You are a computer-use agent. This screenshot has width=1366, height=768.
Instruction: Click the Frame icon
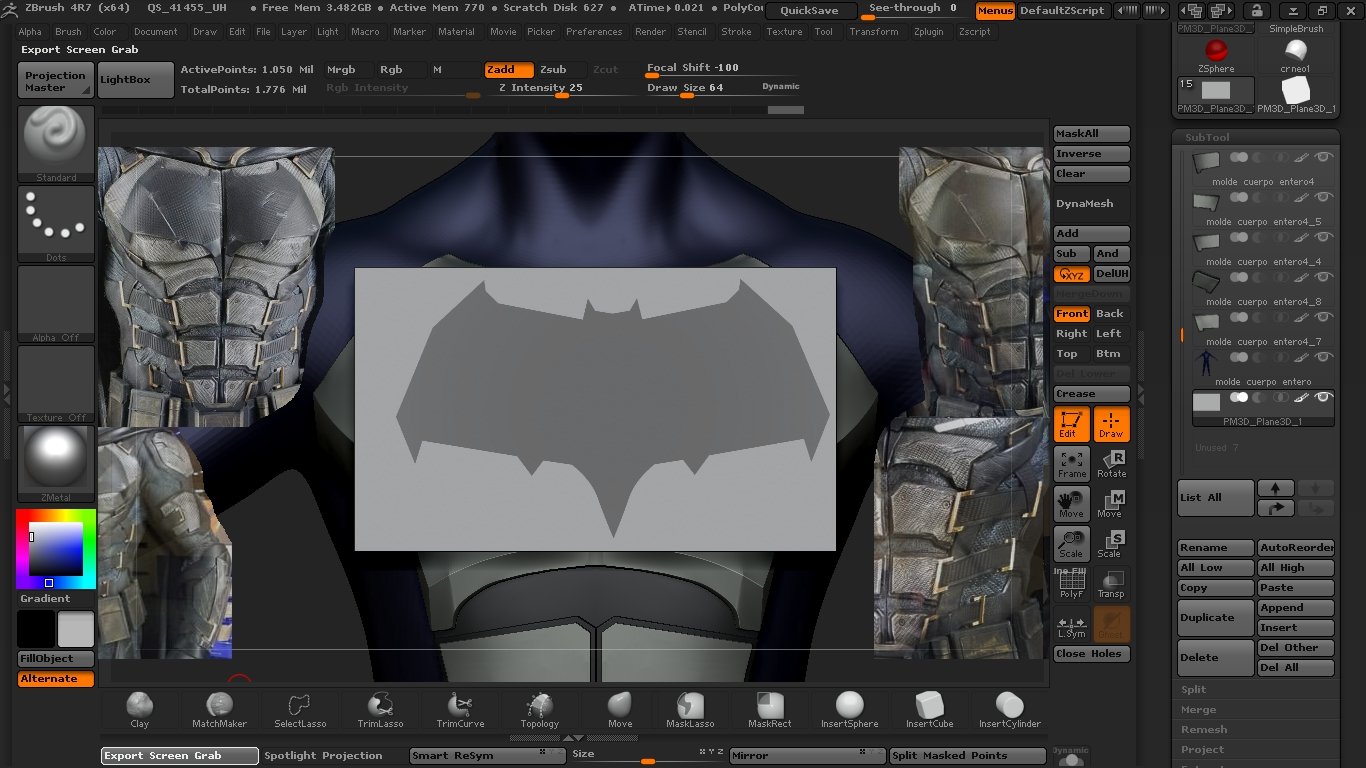(1072, 464)
